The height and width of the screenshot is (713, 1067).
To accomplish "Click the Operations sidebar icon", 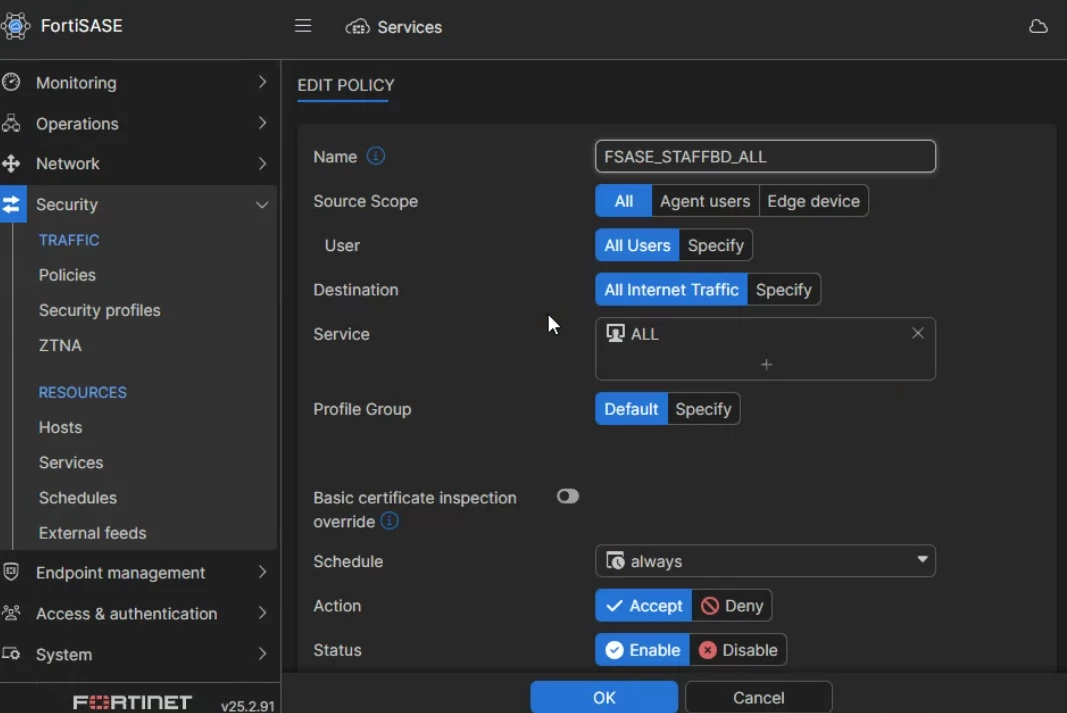I will click(12, 123).
